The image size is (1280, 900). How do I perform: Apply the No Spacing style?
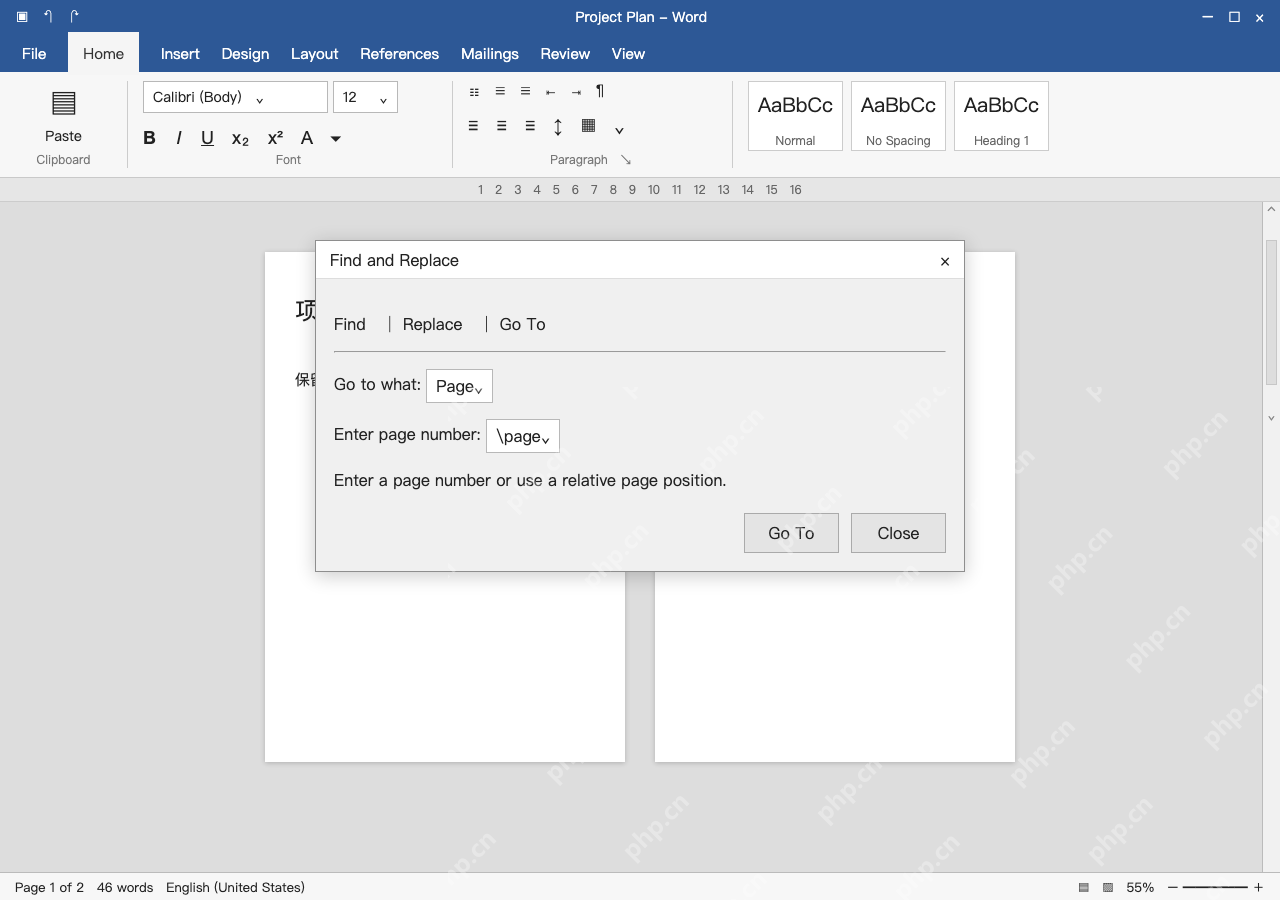[898, 116]
